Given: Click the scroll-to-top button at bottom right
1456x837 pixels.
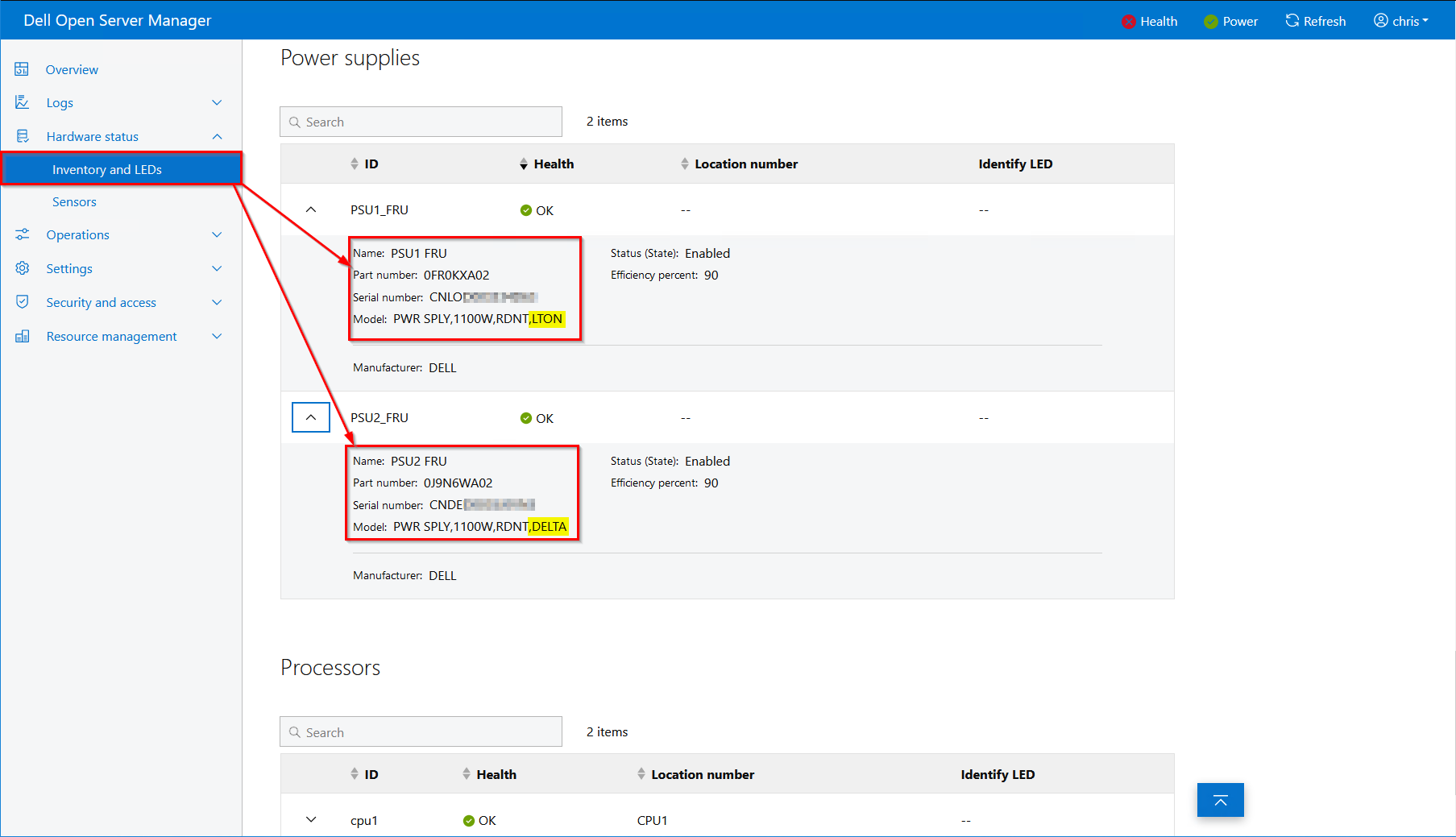Looking at the screenshot, I should tap(1220, 800).
